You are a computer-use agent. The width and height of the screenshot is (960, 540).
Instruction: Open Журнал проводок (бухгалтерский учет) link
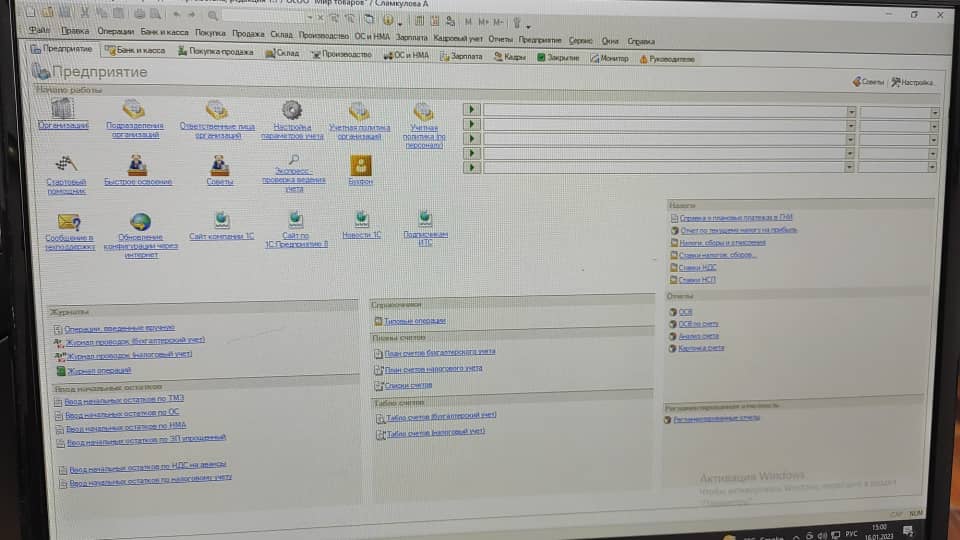click(x=135, y=340)
